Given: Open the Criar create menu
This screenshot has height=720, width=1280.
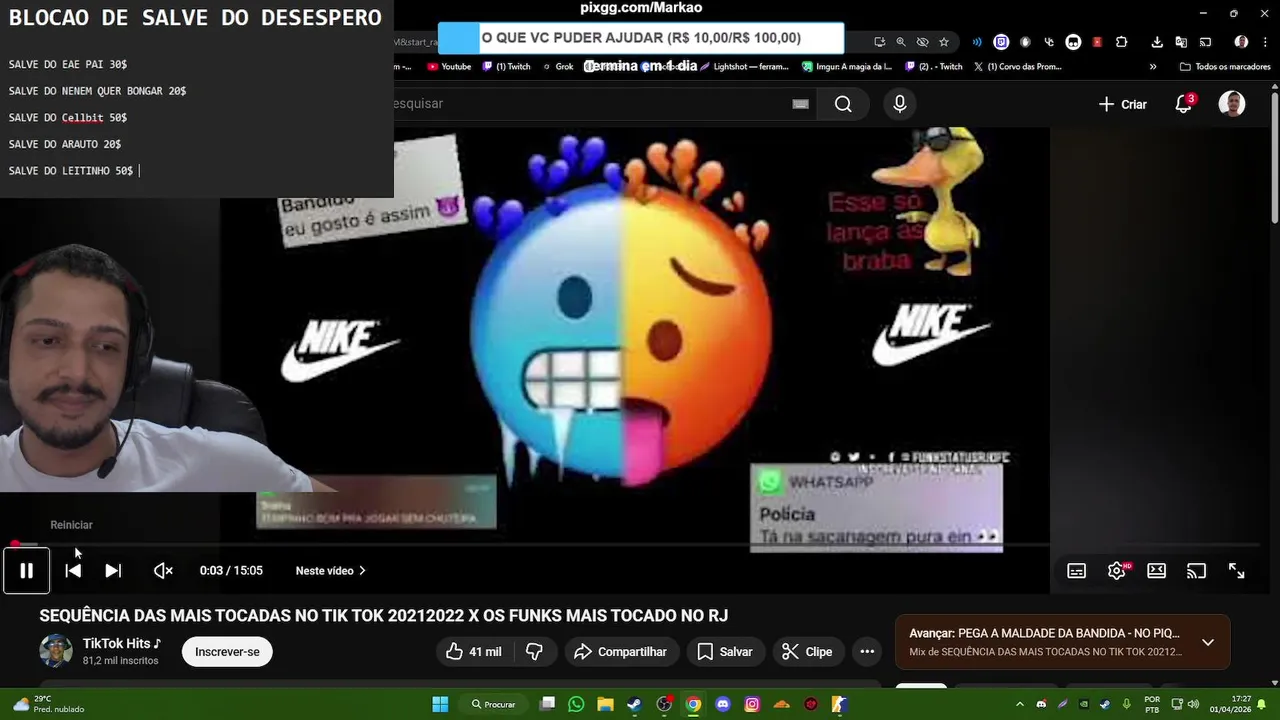Looking at the screenshot, I should [1123, 104].
